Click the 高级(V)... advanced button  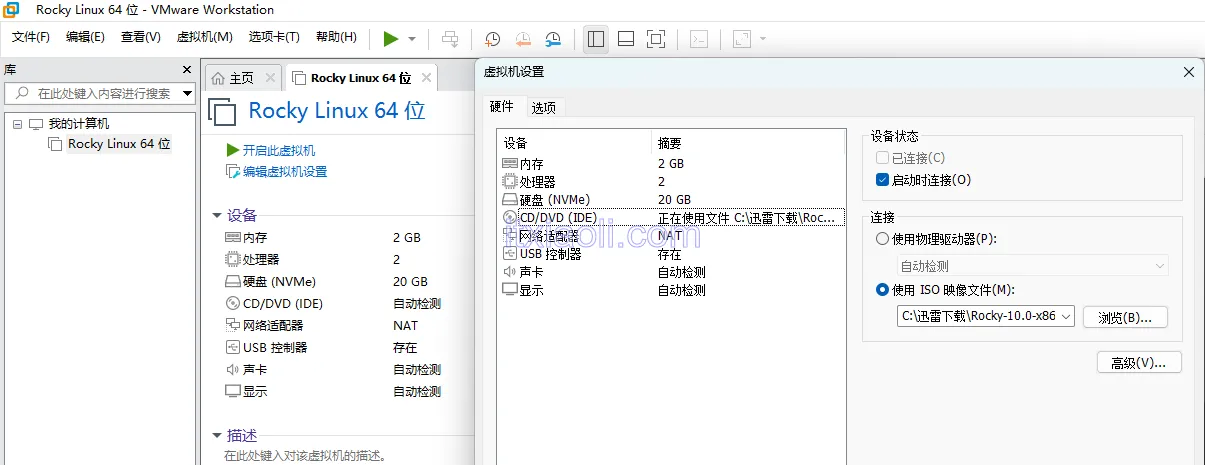(x=1139, y=362)
